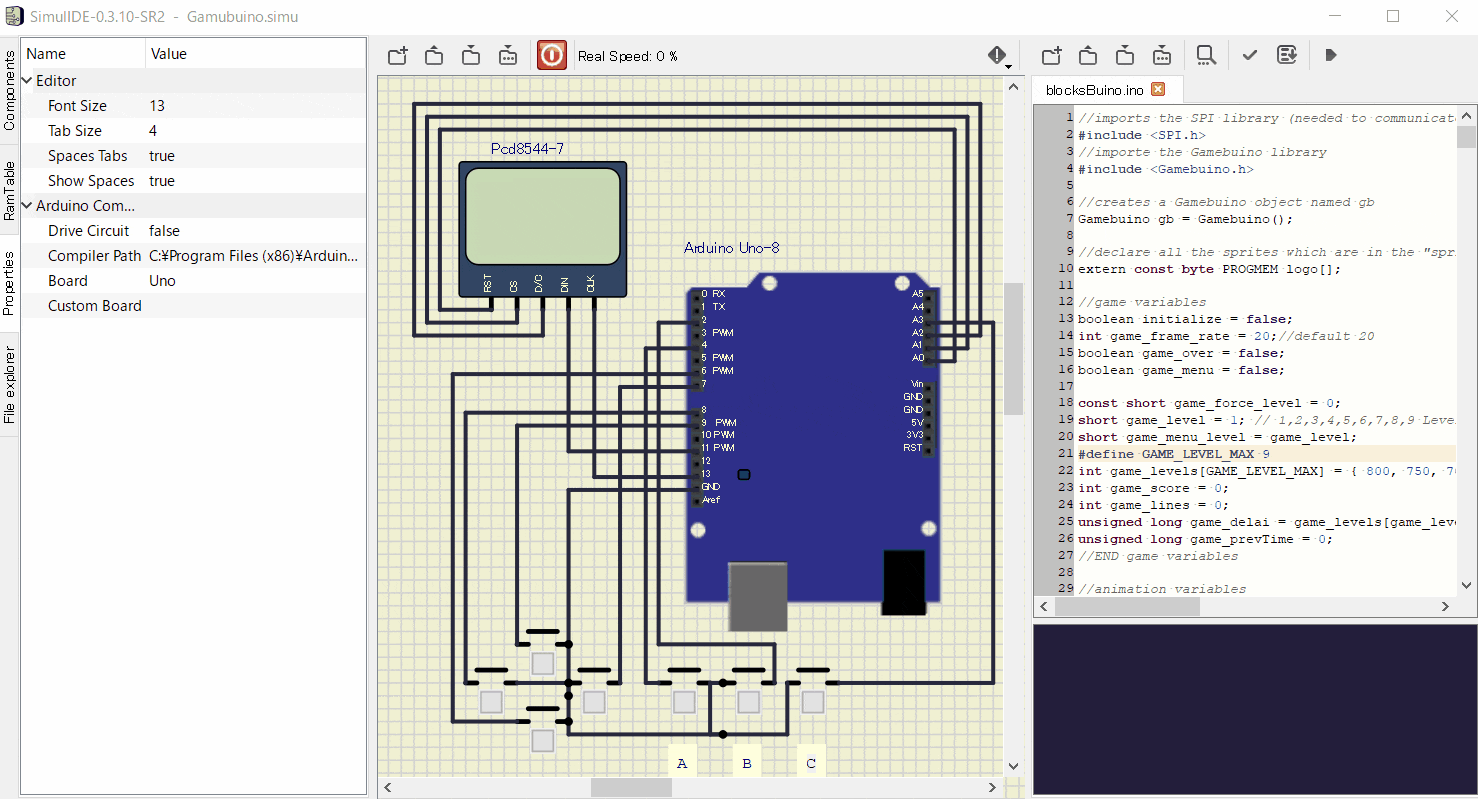Create a new circuit with the toolbar icon
This screenshot has height=799, width=1478.
(397, 55)
